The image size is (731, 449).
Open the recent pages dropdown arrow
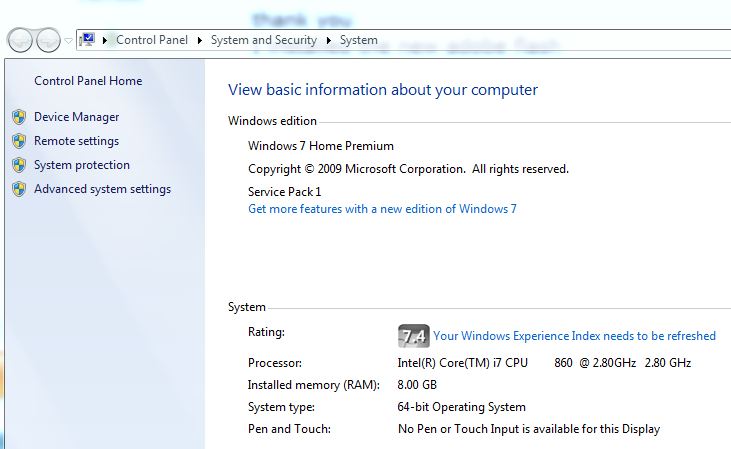coord(68,41)
